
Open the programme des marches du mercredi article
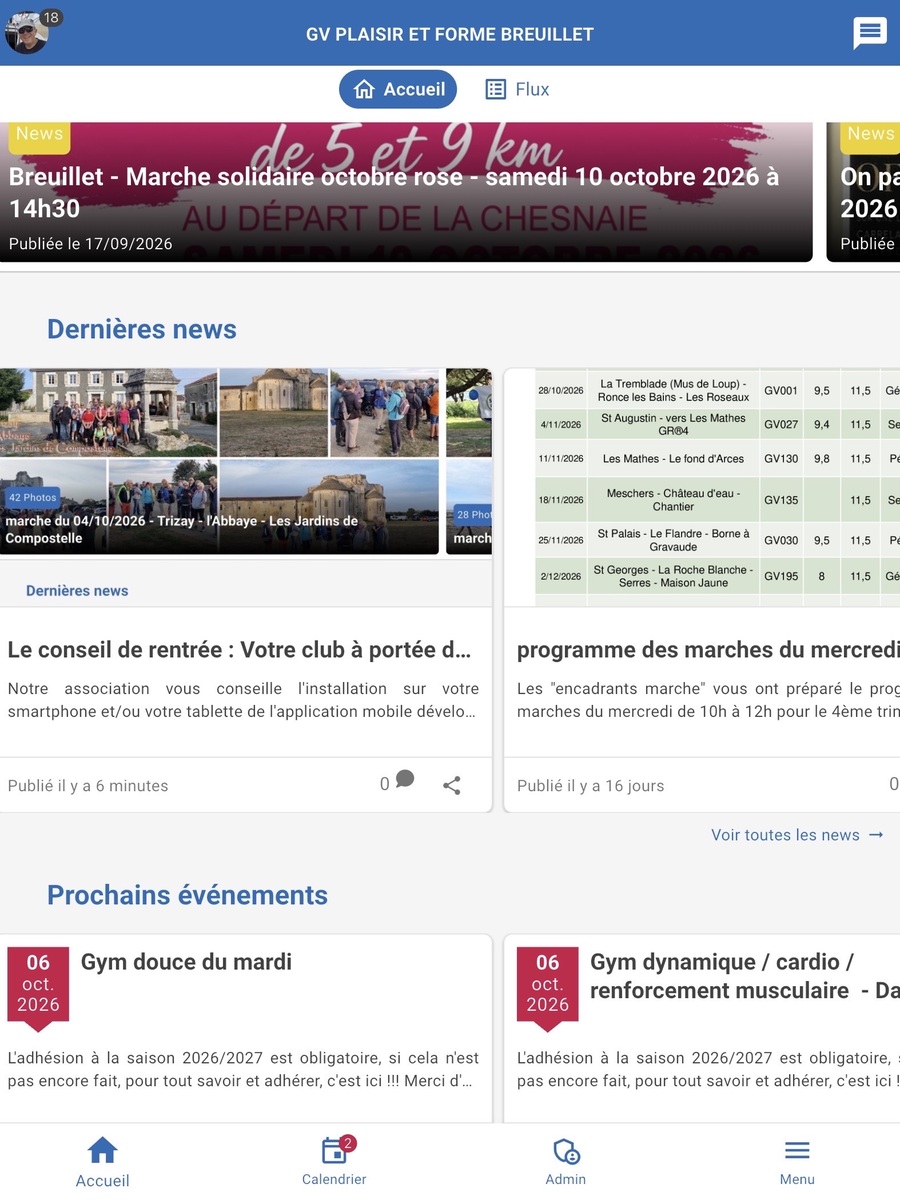tap(708, 650)
